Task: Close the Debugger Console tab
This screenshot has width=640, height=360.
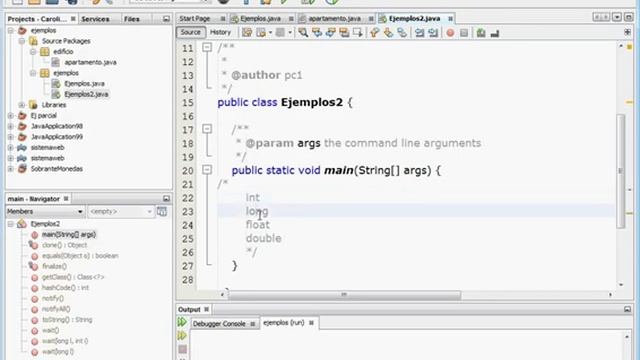Action: (253, 324)
